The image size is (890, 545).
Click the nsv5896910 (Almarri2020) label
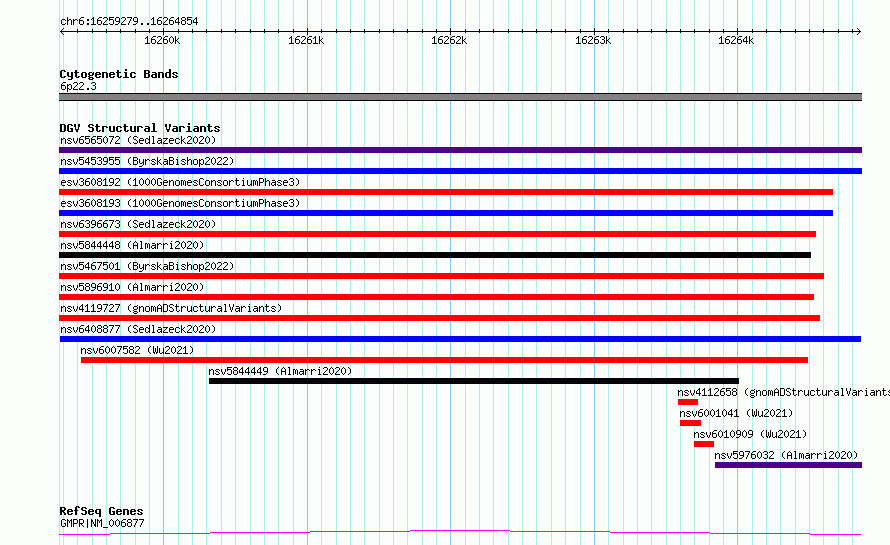coord(132,287)
